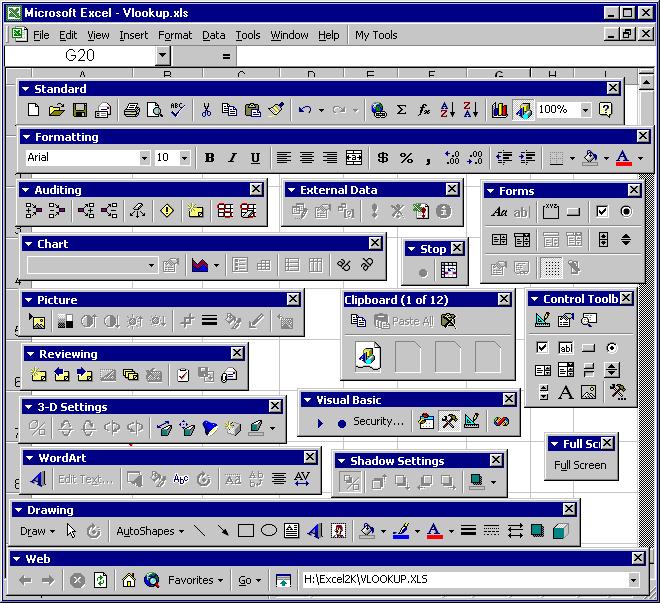Click Fill Color bucket in Formatting toolbar
This screenshot has width=660, height=603.
point(590,158)
